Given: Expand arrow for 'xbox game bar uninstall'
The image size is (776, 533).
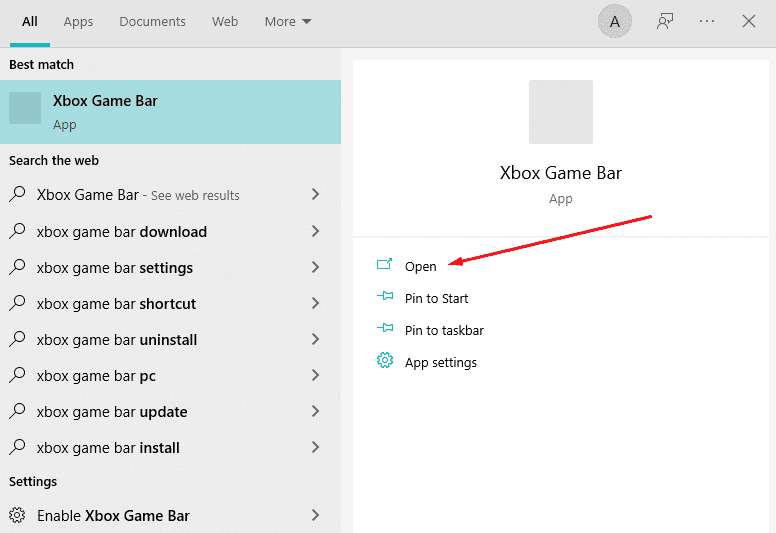Looking at the screenshot, I should point(315,339).
